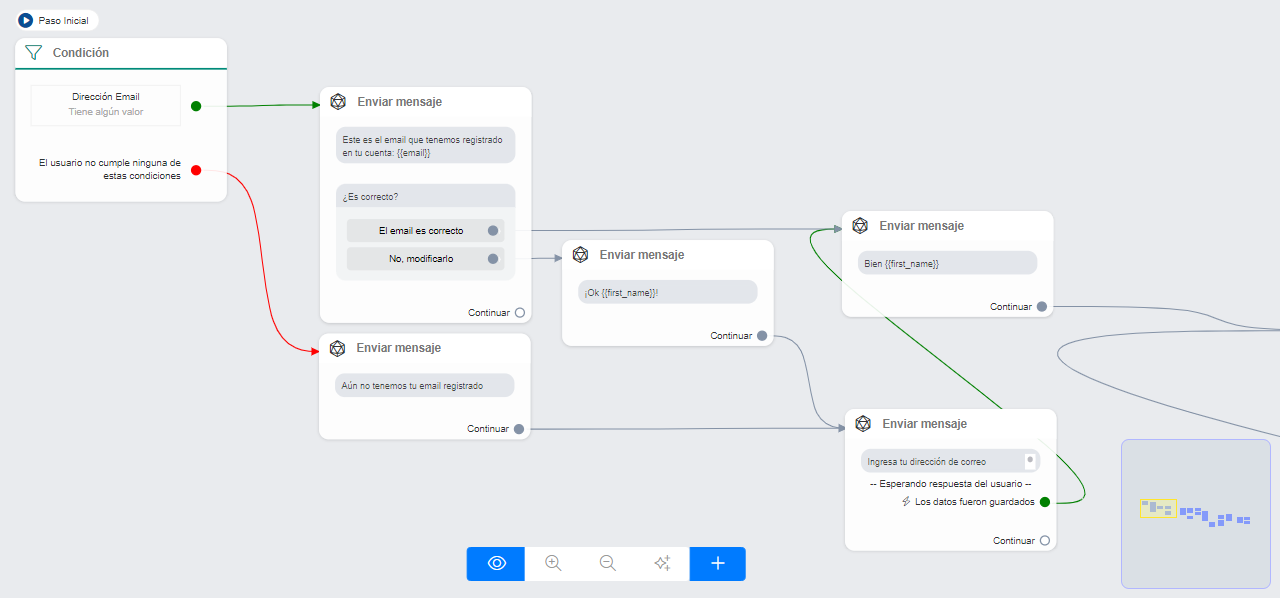1280x598 pixels.
Task: Click the icon of the "¡Ok {{first_name}}!" message node
Action: 580,255
